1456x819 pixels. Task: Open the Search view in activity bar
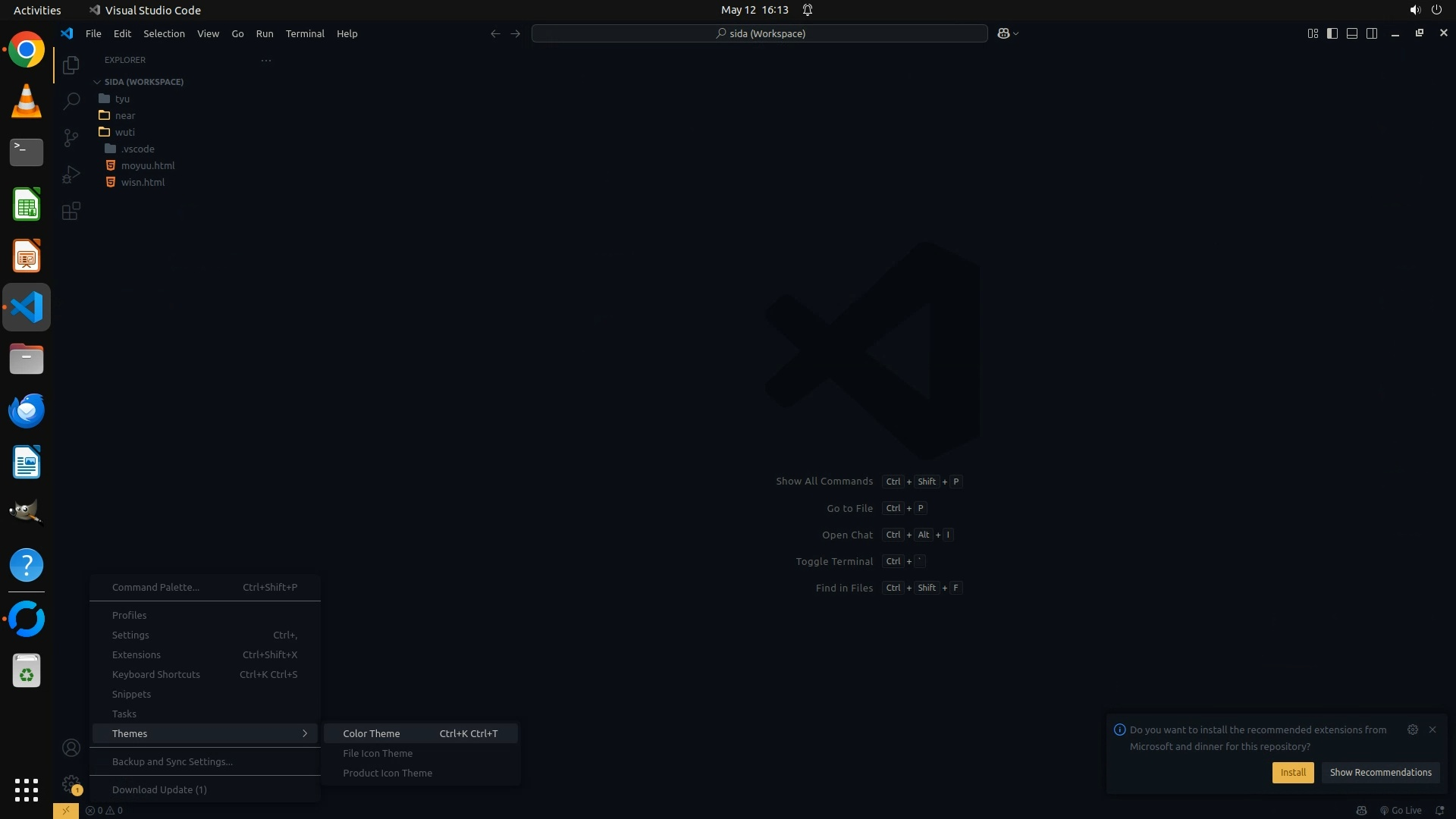(x=71, y=101)
